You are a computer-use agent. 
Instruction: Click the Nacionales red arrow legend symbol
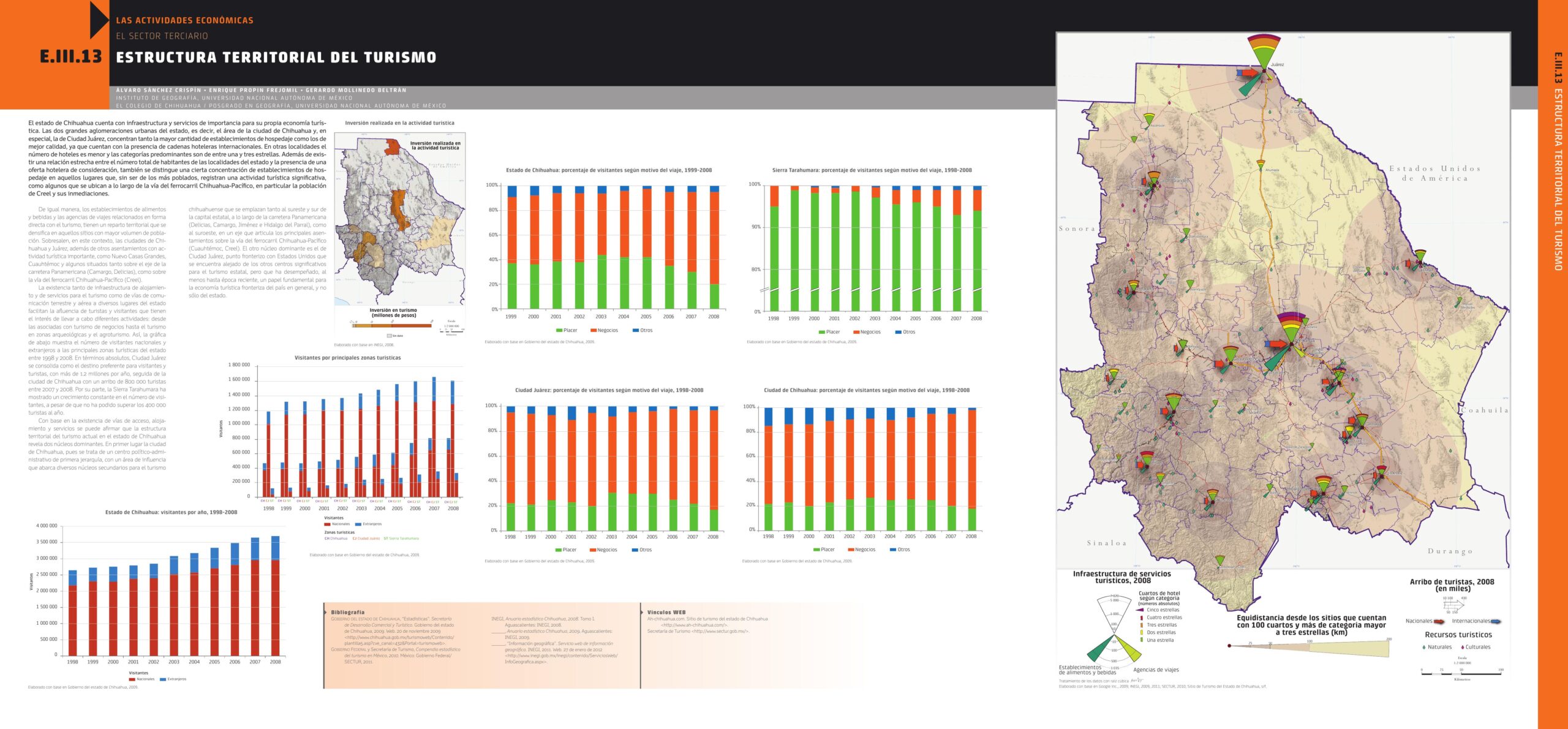pos(1439,621)
